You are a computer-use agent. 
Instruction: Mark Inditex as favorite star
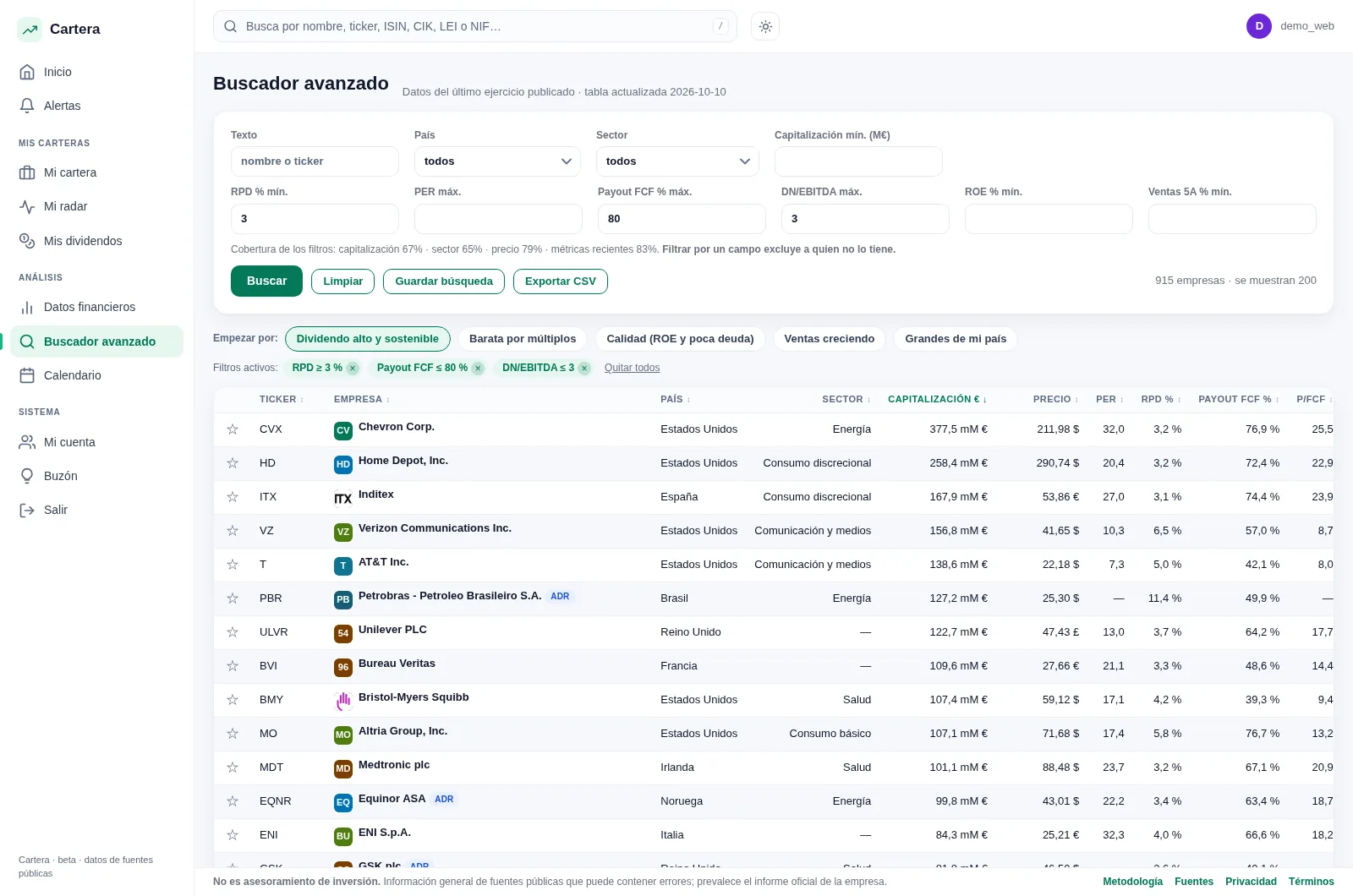pyautogui.click(x=233, y=497)
